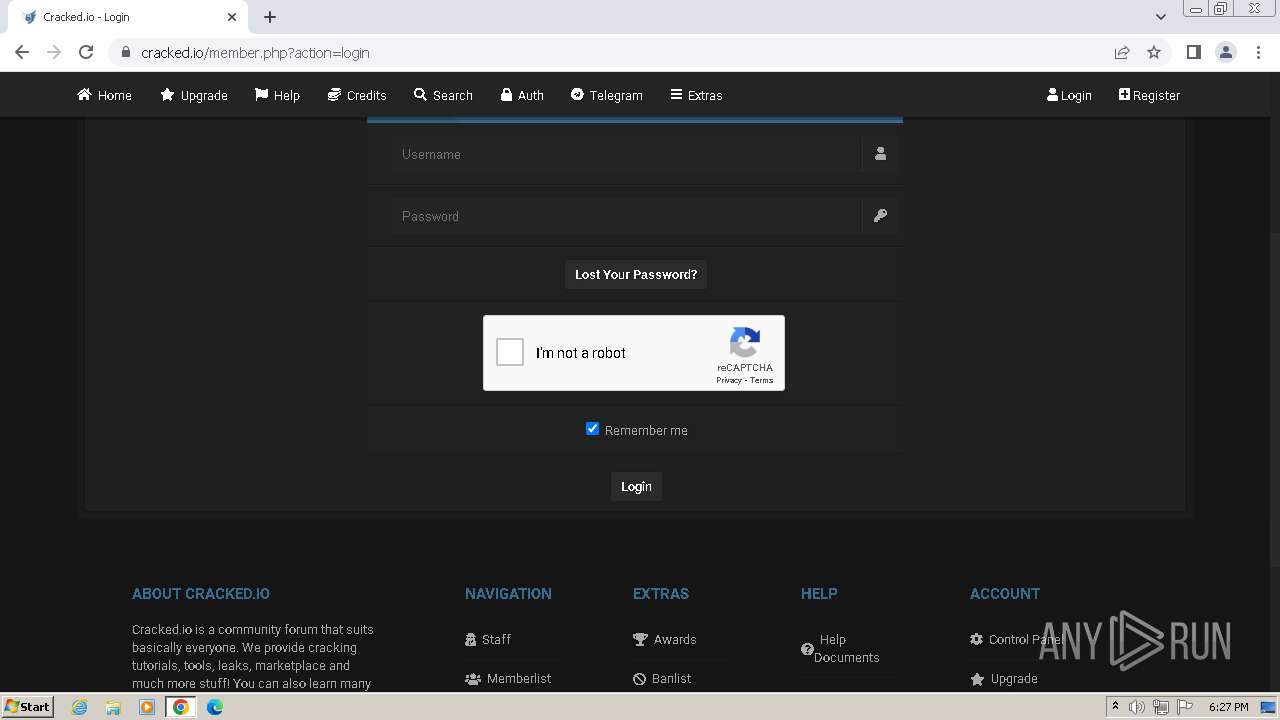Image resolution: width=1280 pixels, height=720 pixels.
Task: Click the Staff link icon
Action: point(471,639)
